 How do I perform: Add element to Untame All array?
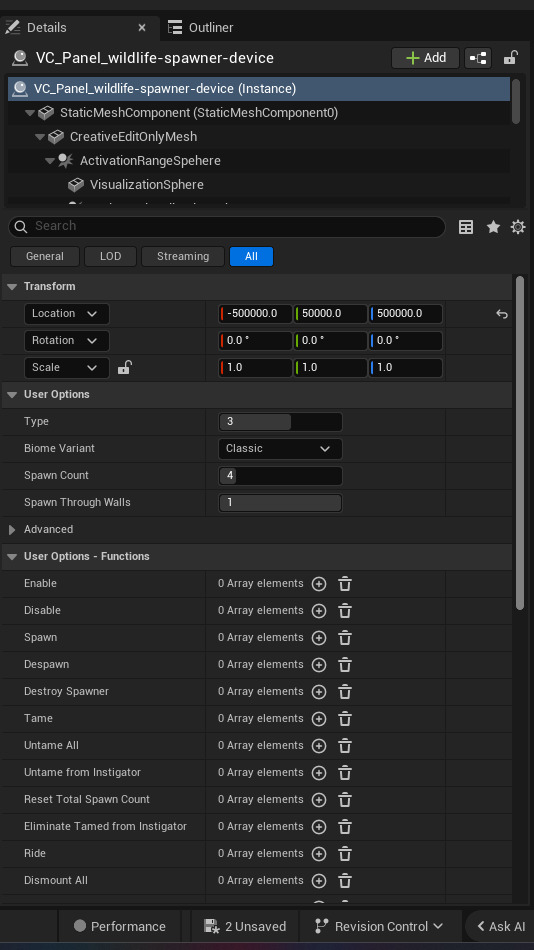(319, 746)
